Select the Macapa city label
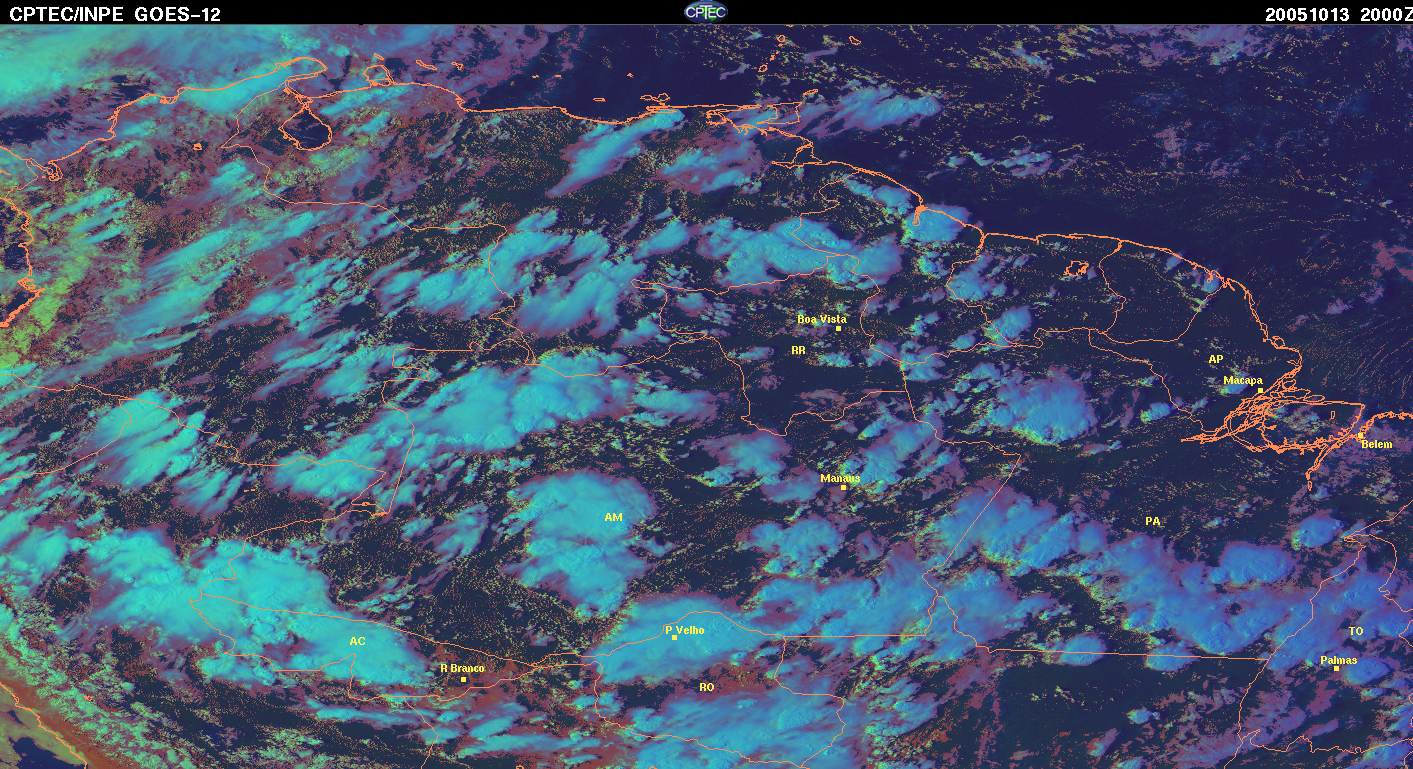The width and height of the screenshot is (1413, 769). [1243, 380]
